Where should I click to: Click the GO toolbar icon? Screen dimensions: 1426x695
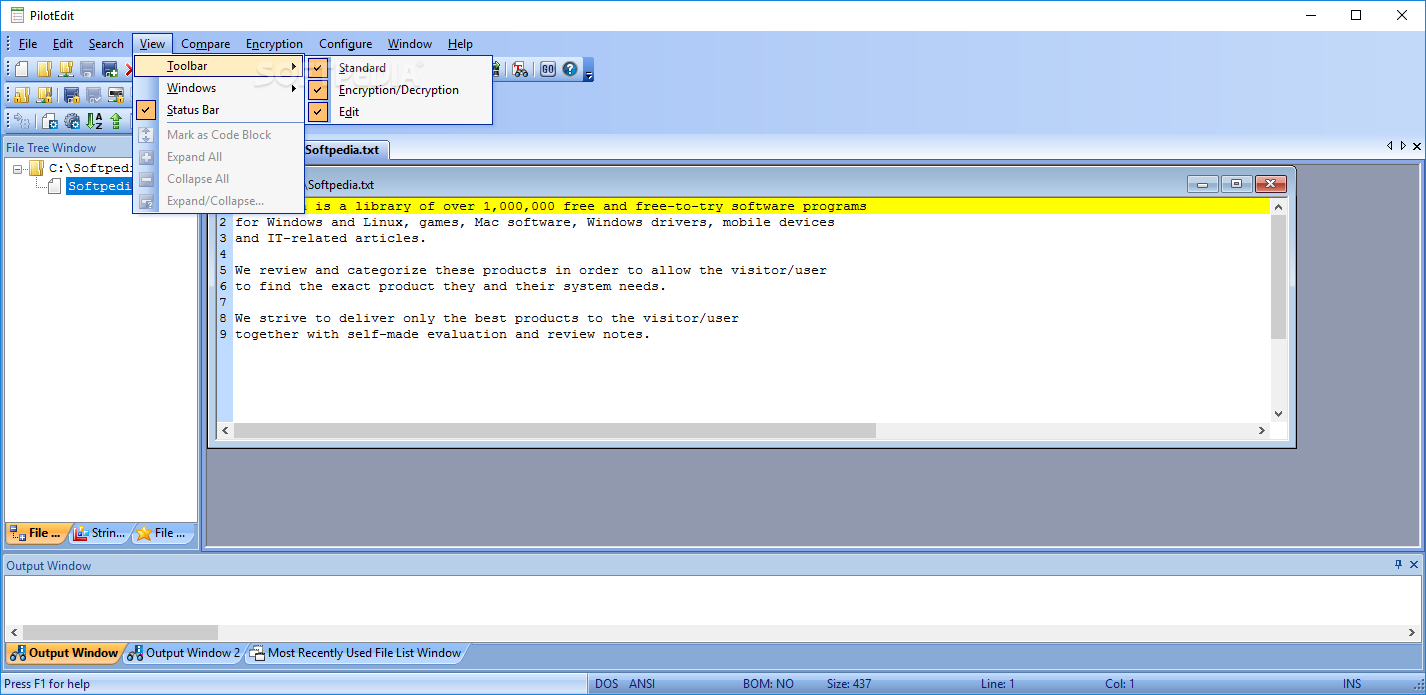(x=548, y=69)
